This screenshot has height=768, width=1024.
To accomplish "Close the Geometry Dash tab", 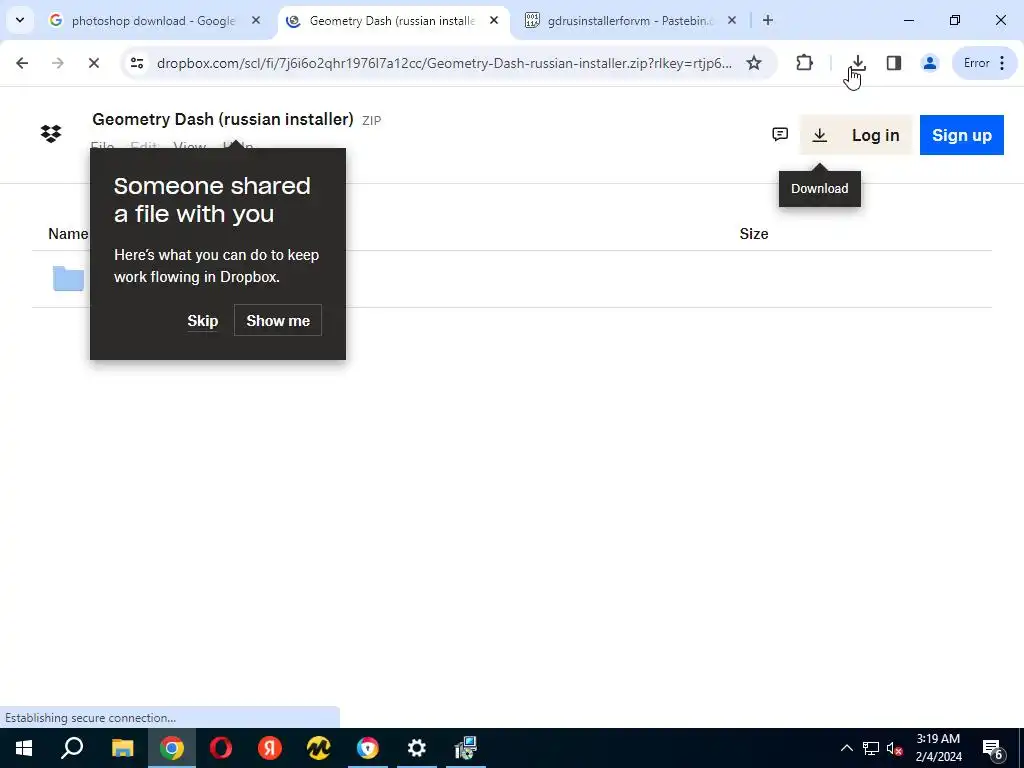I will pyautogui.click(x=494, y=21).
